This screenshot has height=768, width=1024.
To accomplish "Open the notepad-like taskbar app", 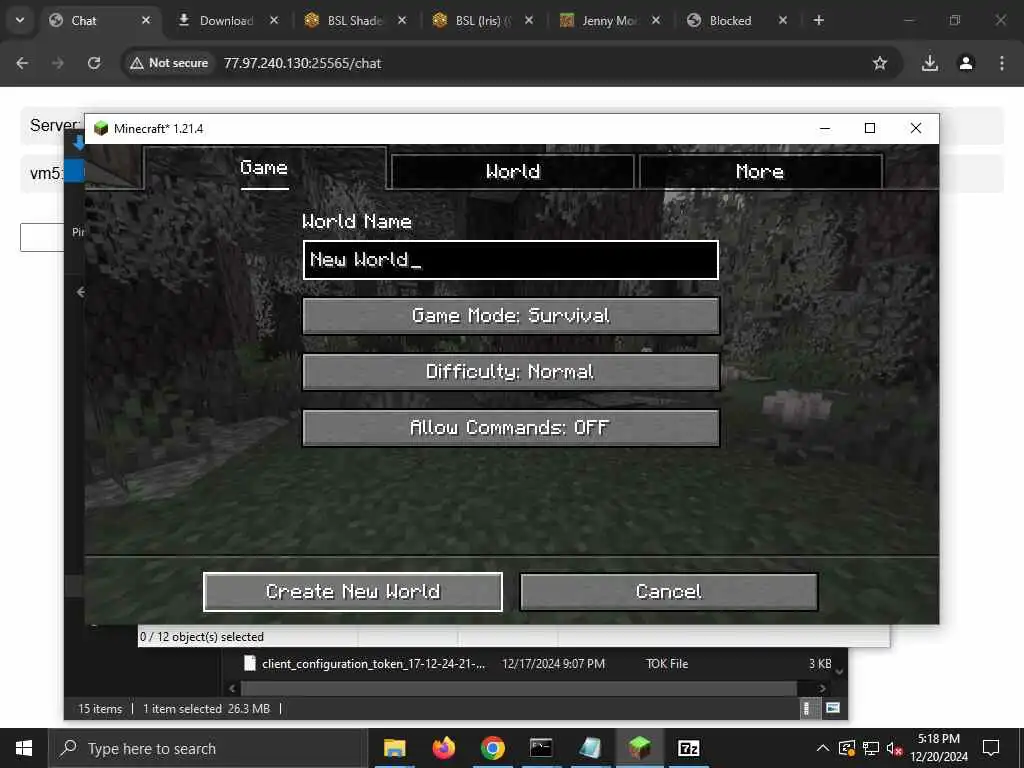I will click(x=590, y=748).
